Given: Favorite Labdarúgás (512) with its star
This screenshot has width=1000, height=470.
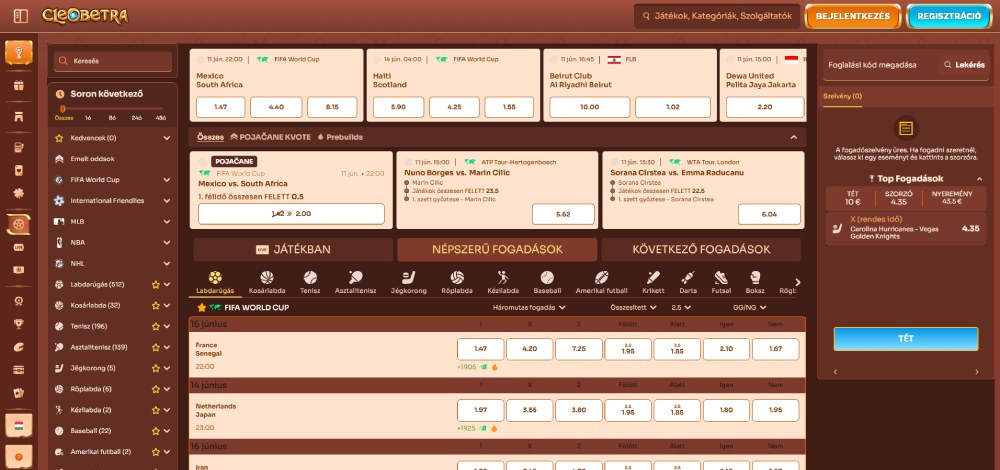Looking at the screenshot, I should [156, 284].
